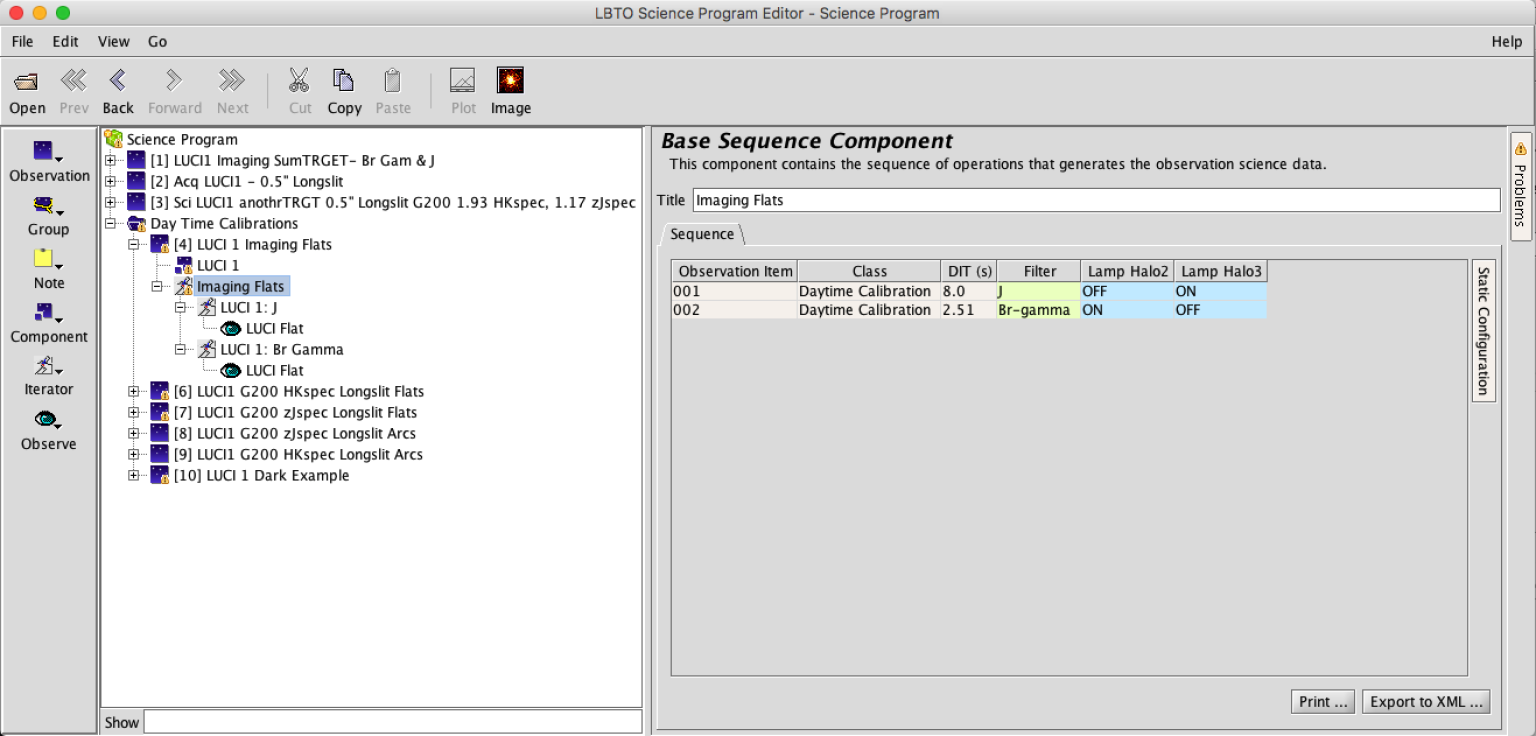This screenshot has height=736, width=1536.
Task: Click the Note sidebar icon
Action: (47, 259)
